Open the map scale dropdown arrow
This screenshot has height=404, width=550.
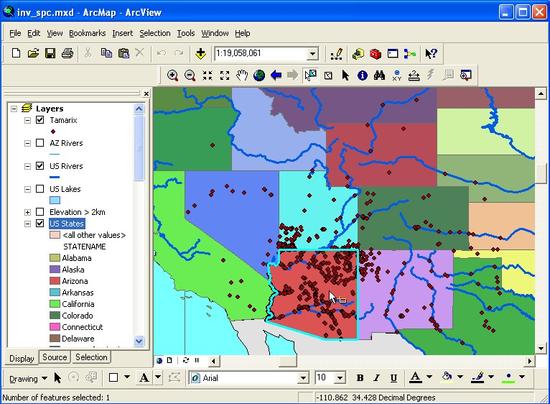coord(312,54)
